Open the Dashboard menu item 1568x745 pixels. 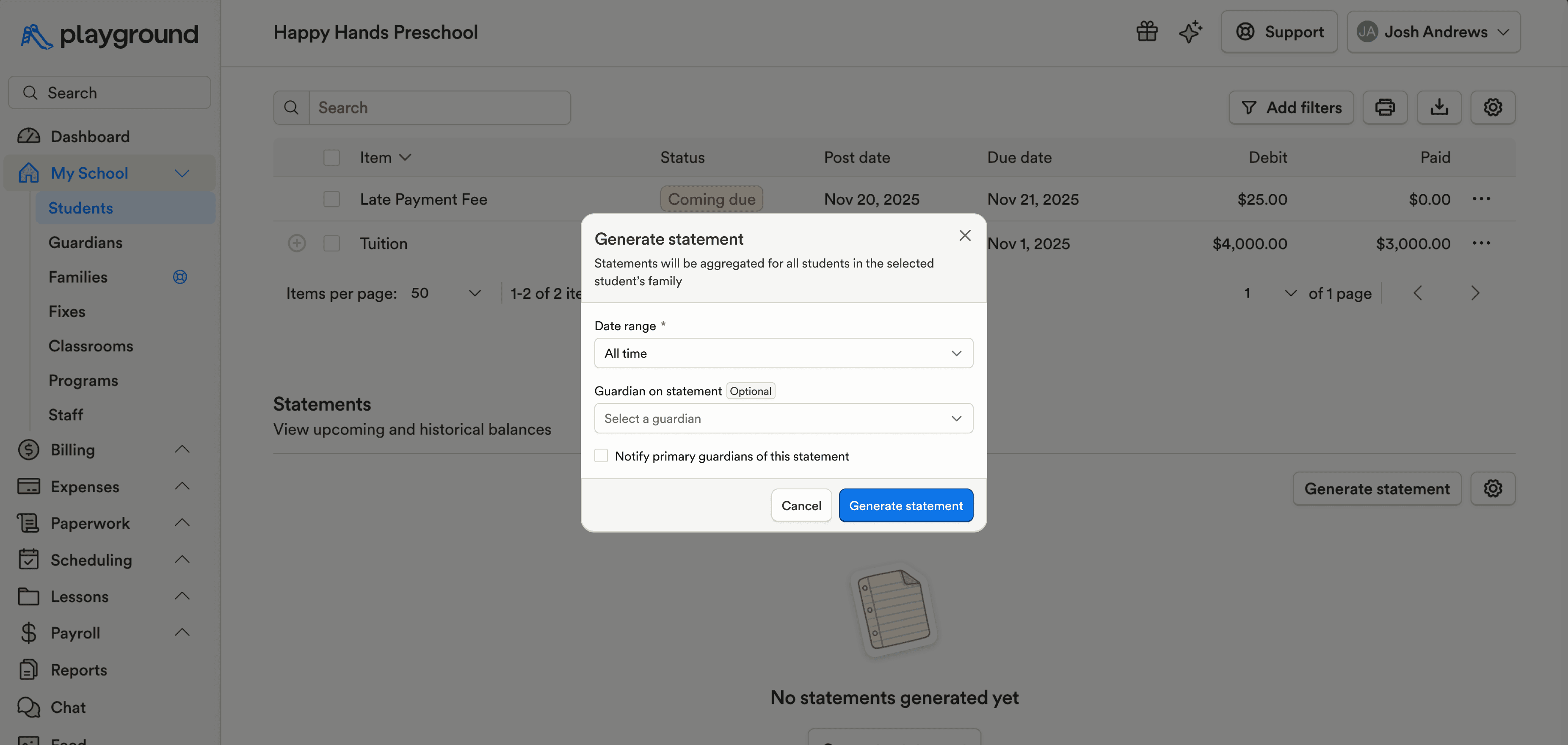pyautogui.click(x=89, y=136)
